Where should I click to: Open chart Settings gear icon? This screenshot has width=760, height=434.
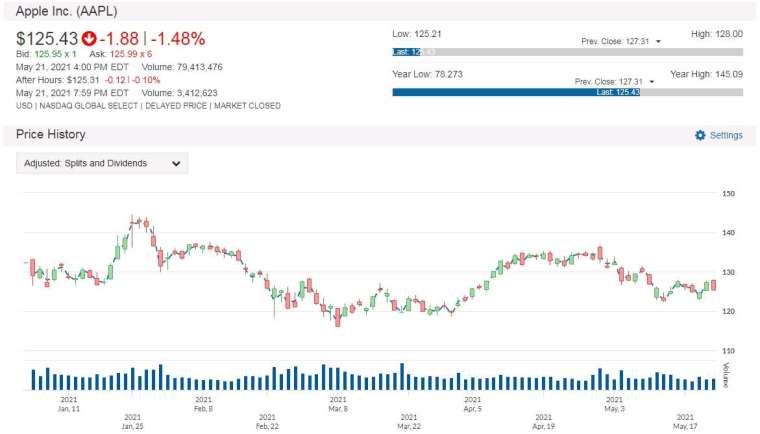tap(700, 135)
